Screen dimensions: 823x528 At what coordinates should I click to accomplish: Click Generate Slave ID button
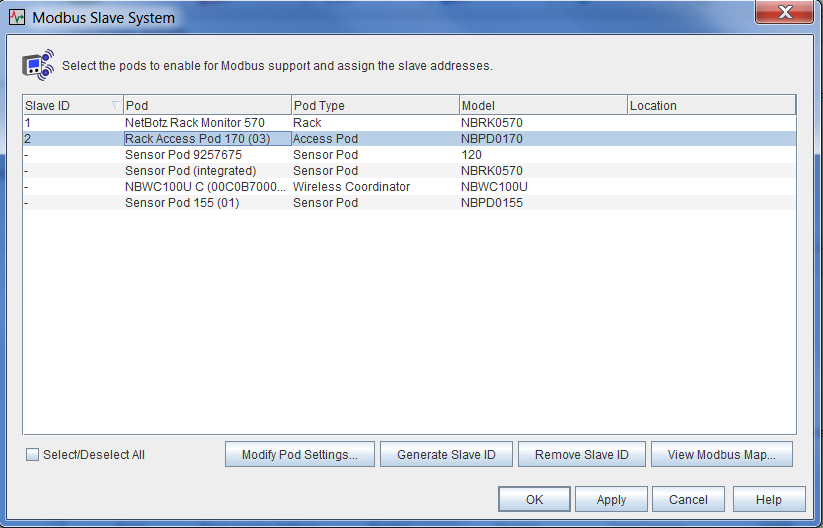(446, 455)
